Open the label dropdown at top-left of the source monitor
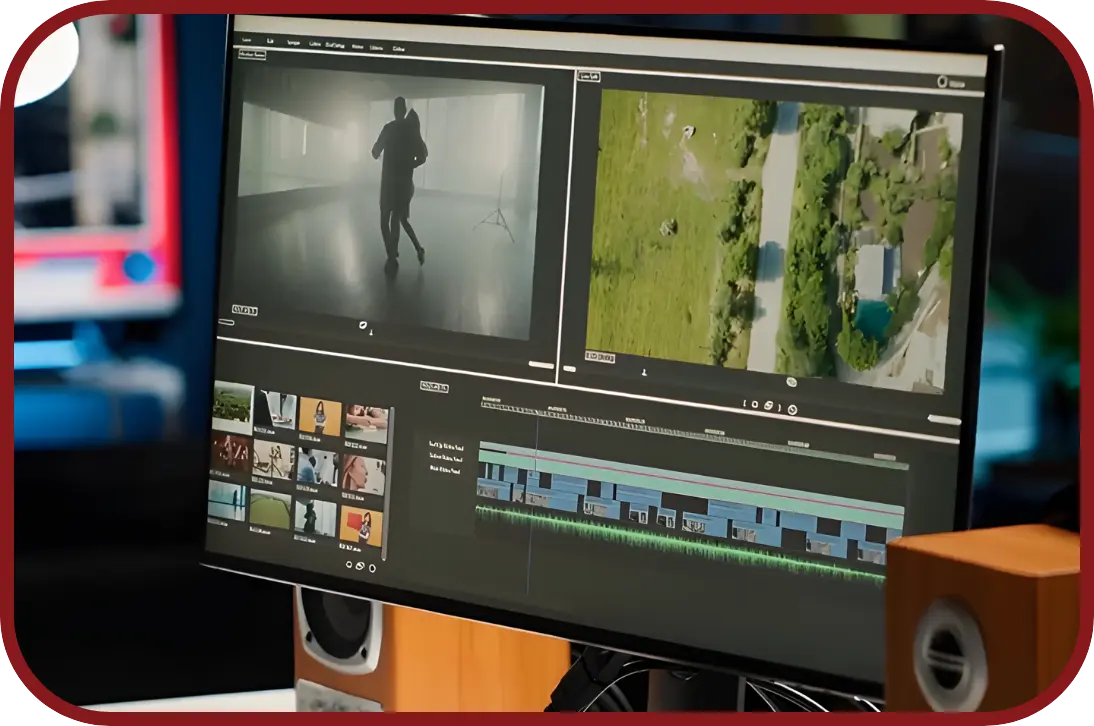 252,54
